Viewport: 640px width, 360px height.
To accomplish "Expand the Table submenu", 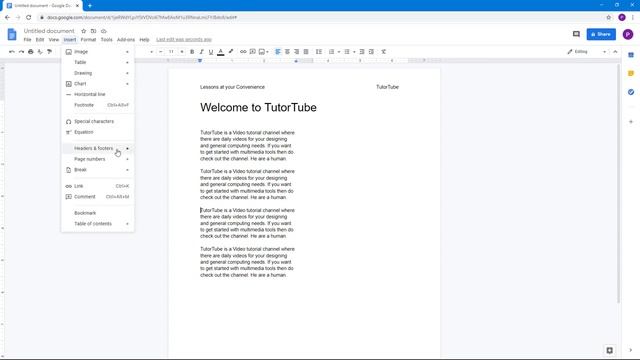I will coord(98,62).
